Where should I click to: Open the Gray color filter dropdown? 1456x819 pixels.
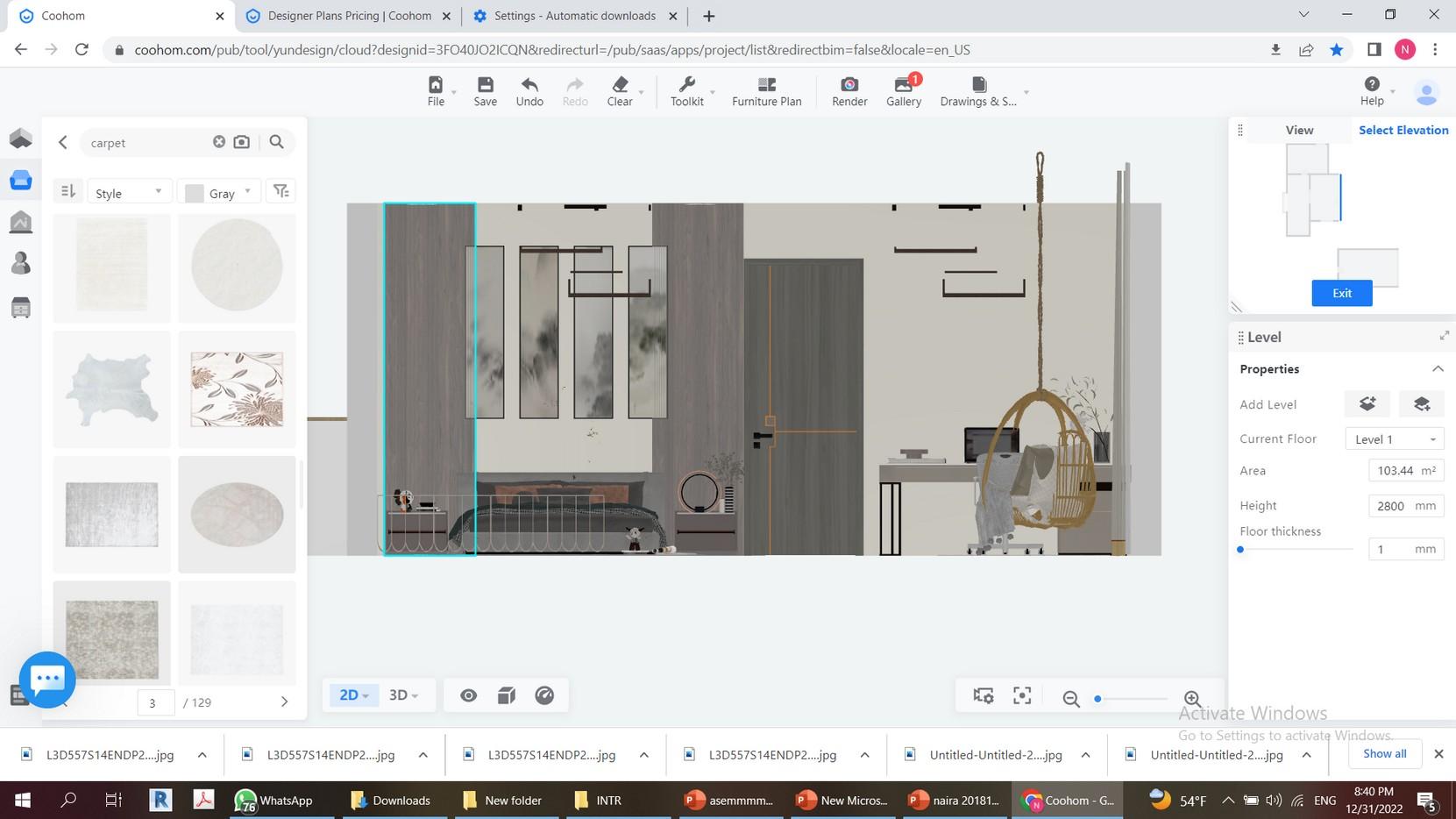(219, 193)
